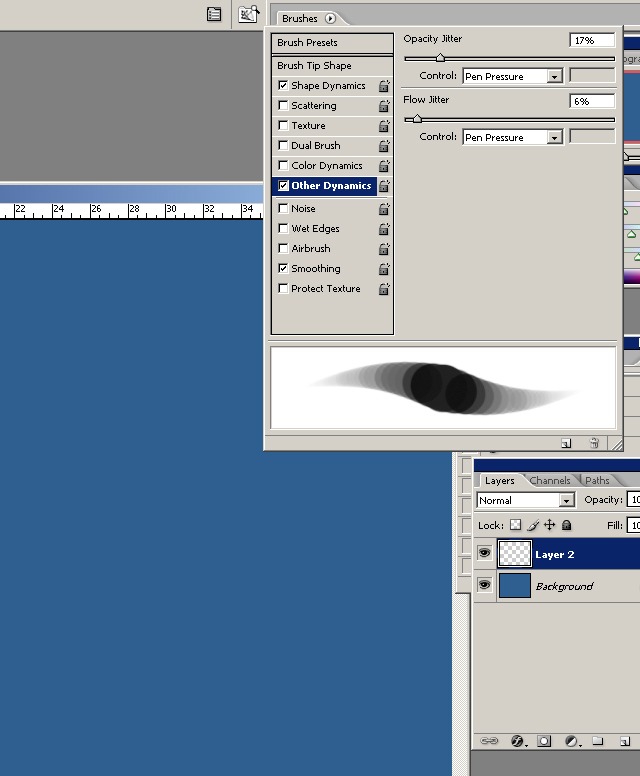
Task: Enable the Scattering checkbox
Action: (283, 105)
